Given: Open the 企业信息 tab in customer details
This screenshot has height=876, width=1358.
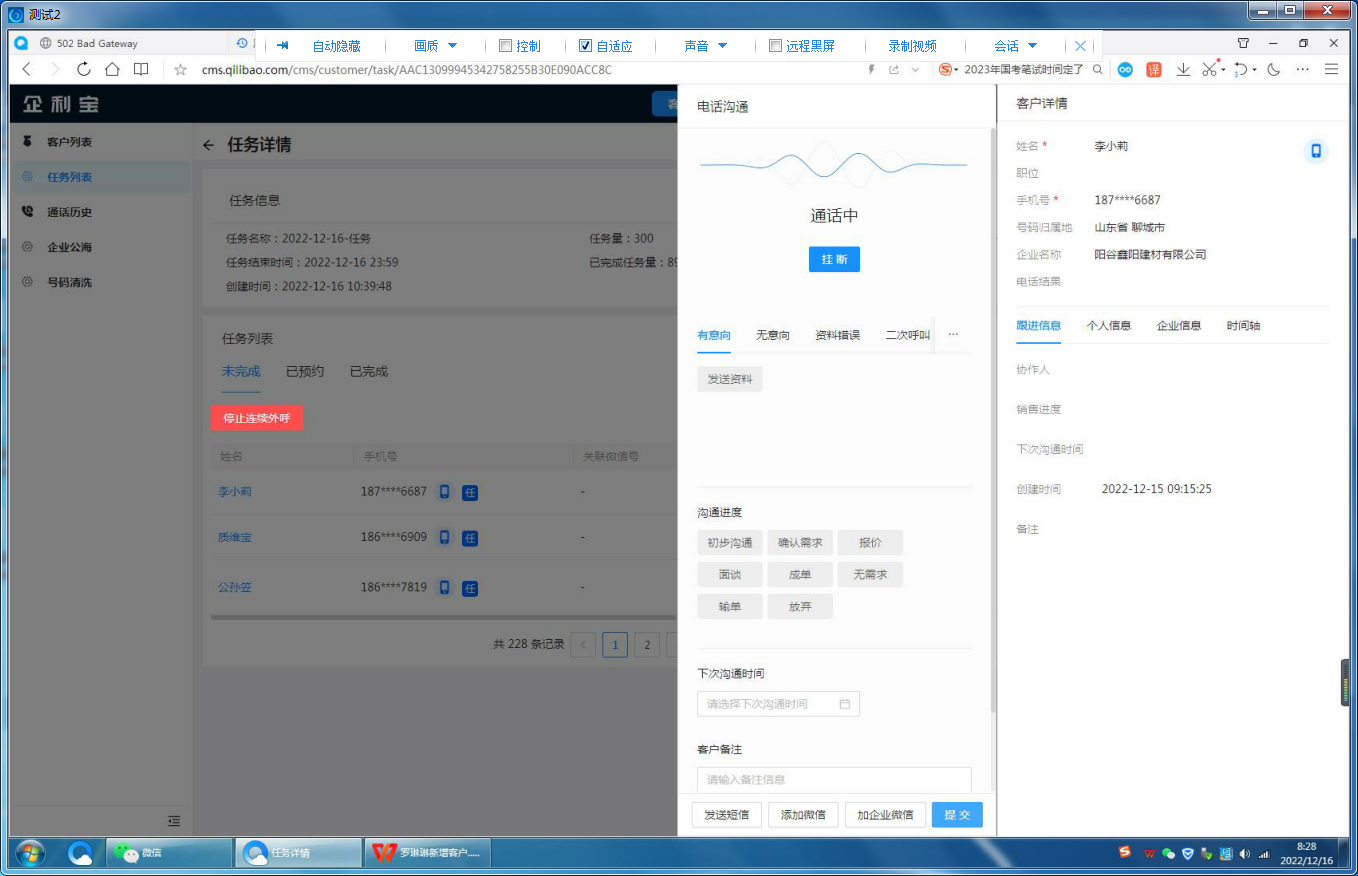Looking at the screenshot, I should click(x=1178, y=325).
